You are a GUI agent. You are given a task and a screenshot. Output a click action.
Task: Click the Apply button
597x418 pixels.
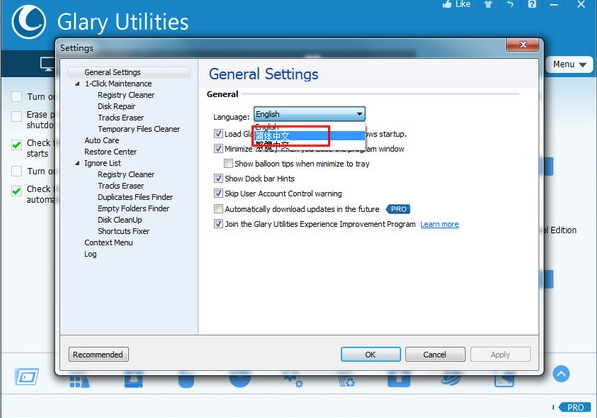pos(500,354)
